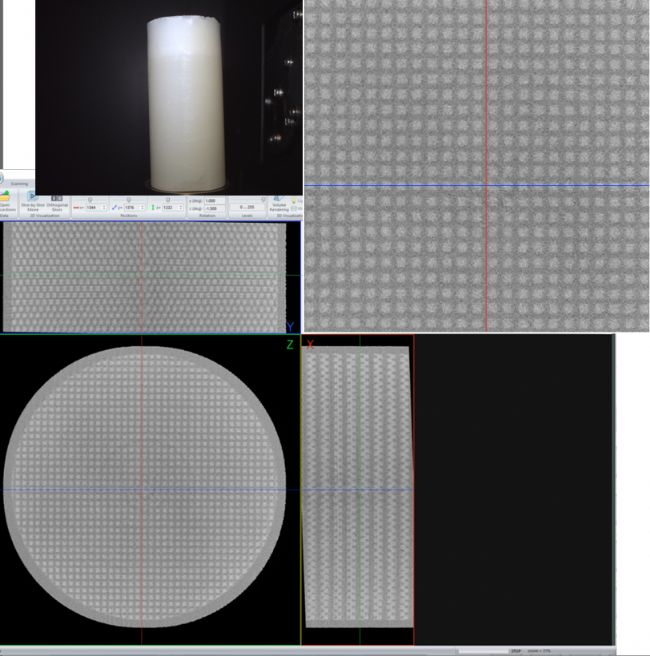The height and width of the screenshot is (656, 650).
Task: Click the green Z position axis icon
Action: (x=153, y=207)
